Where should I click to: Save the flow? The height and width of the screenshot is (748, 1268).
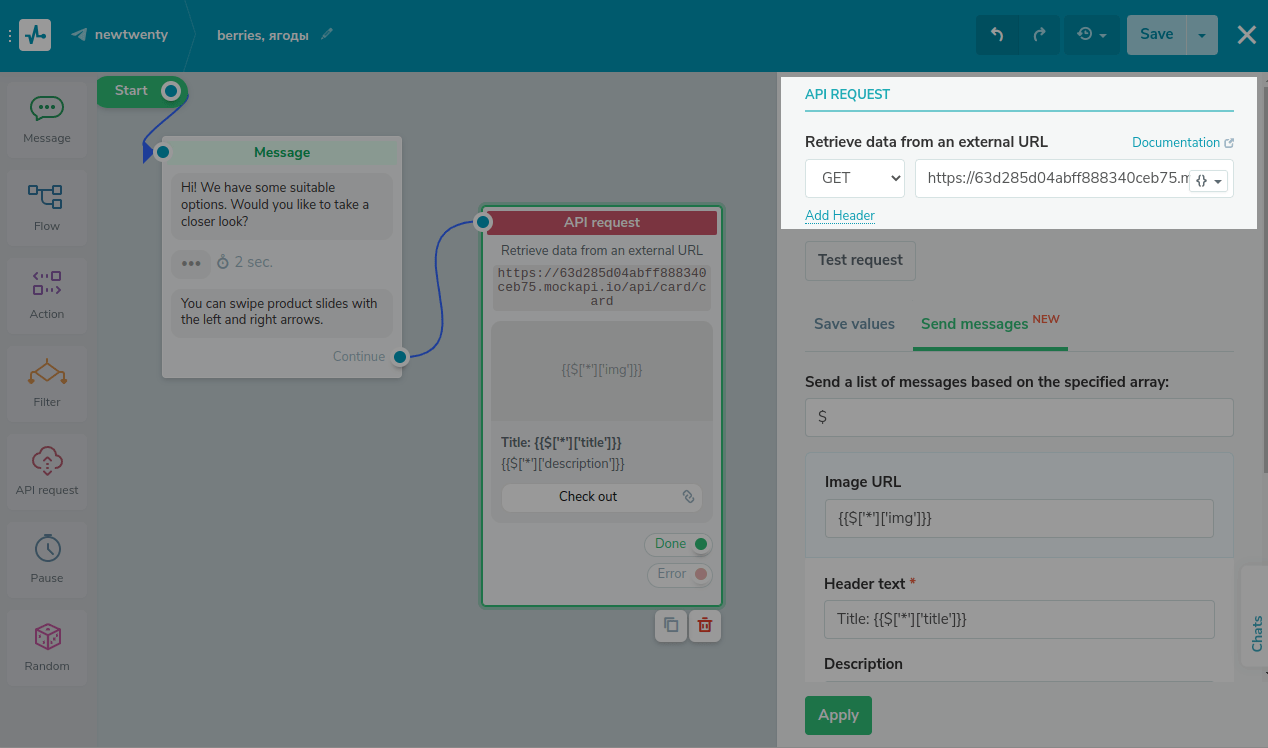(1156, 35)
